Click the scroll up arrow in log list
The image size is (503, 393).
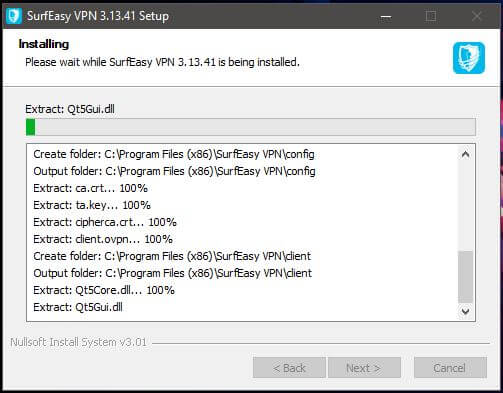coord(465,154)
